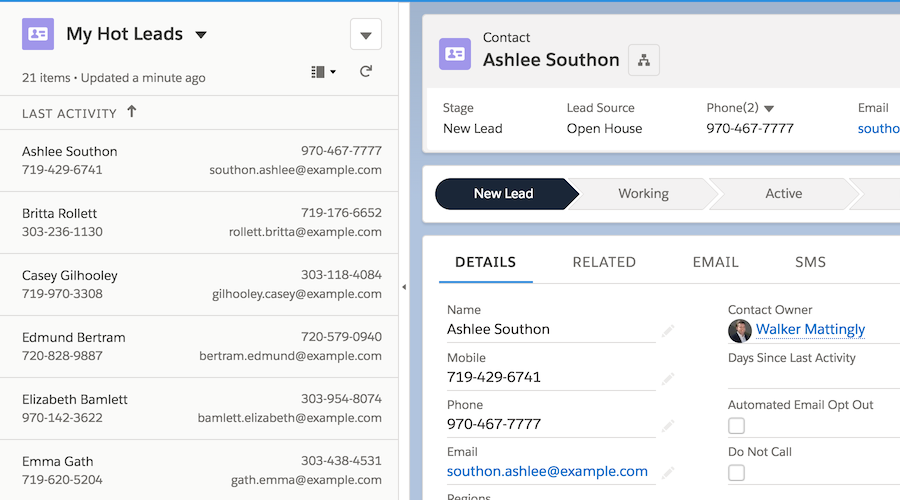Toggle the Automated Email Opt Out checkbox
The width and height of the screenshot is (900, 500).
[736, 426]
